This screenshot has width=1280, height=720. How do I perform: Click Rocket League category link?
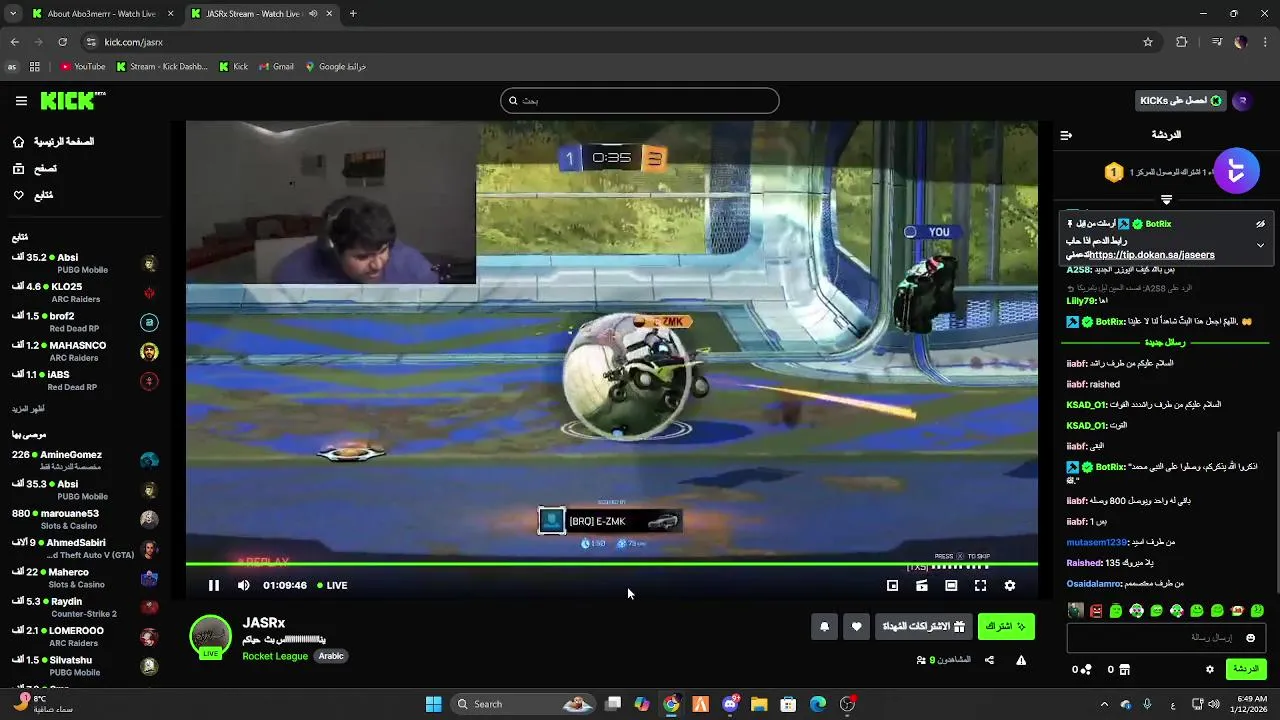pyautogui.click(x=275, y=656)
